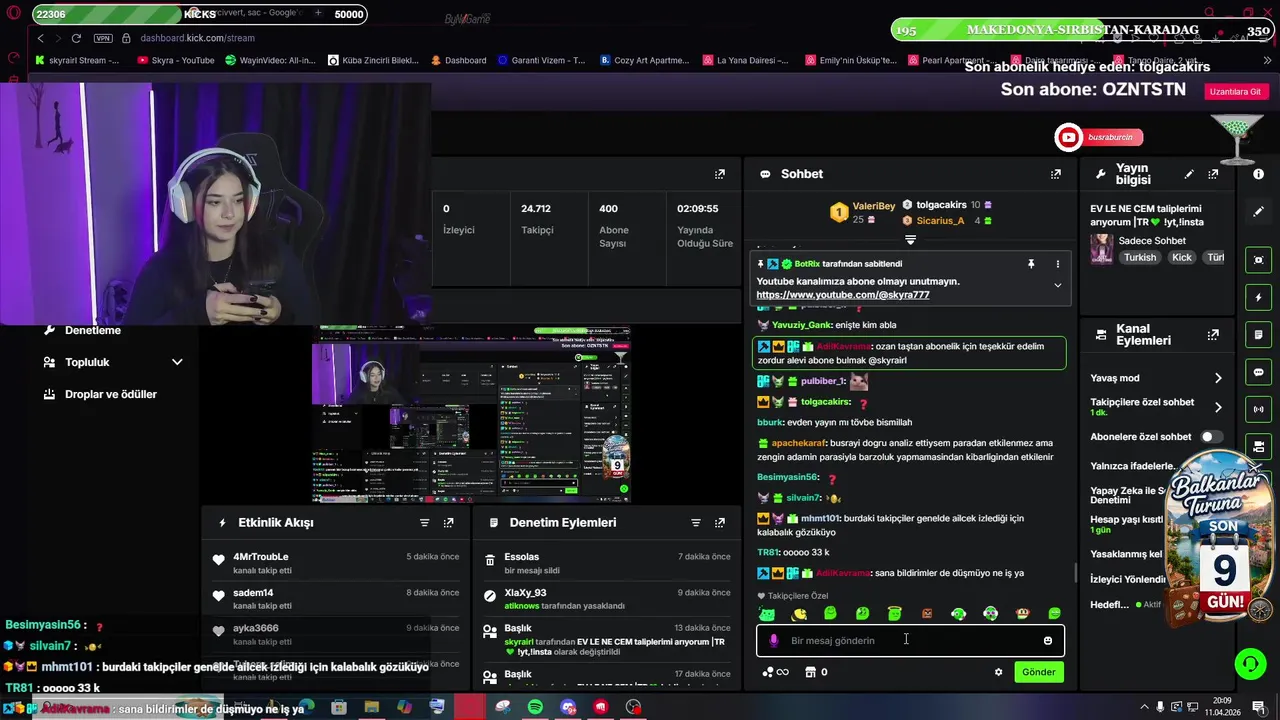This screenshot has height=720, width=1280.
Task: Pop out the Etkinlik Akışı panel
Action: point(448,523)
